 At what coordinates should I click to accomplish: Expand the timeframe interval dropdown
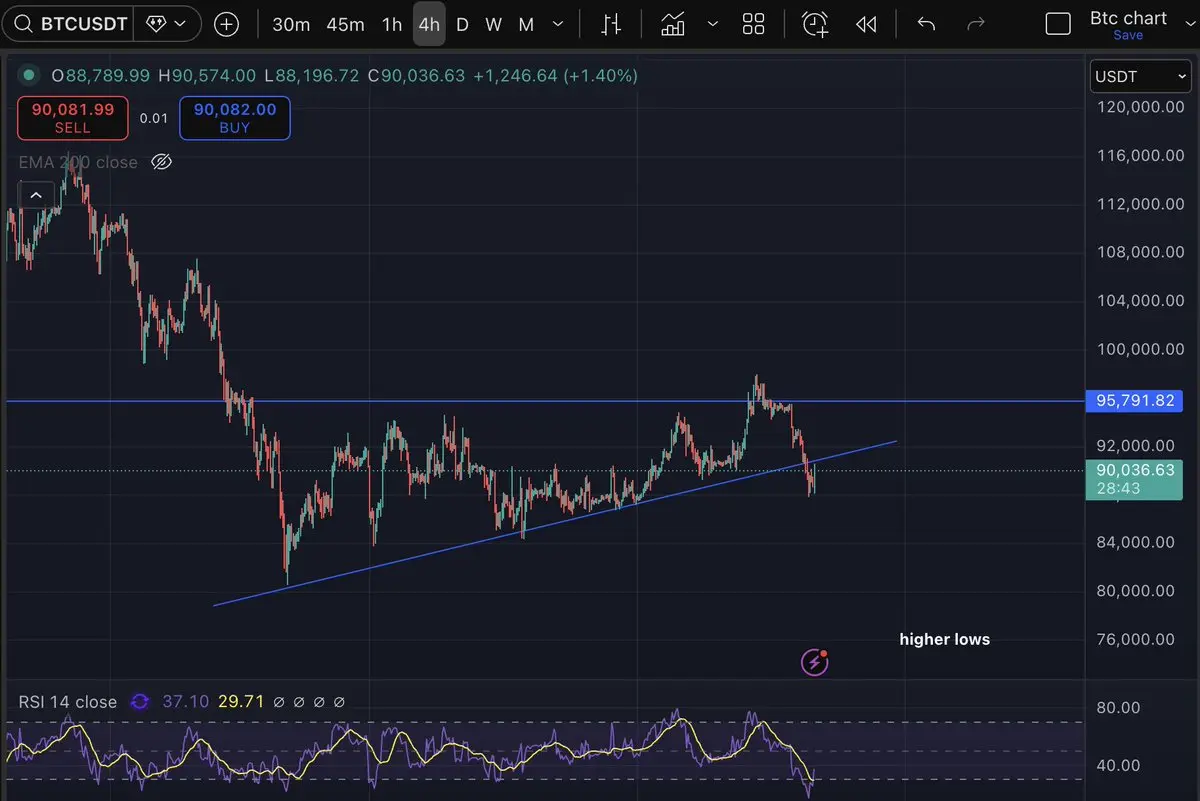click(558, 24)
